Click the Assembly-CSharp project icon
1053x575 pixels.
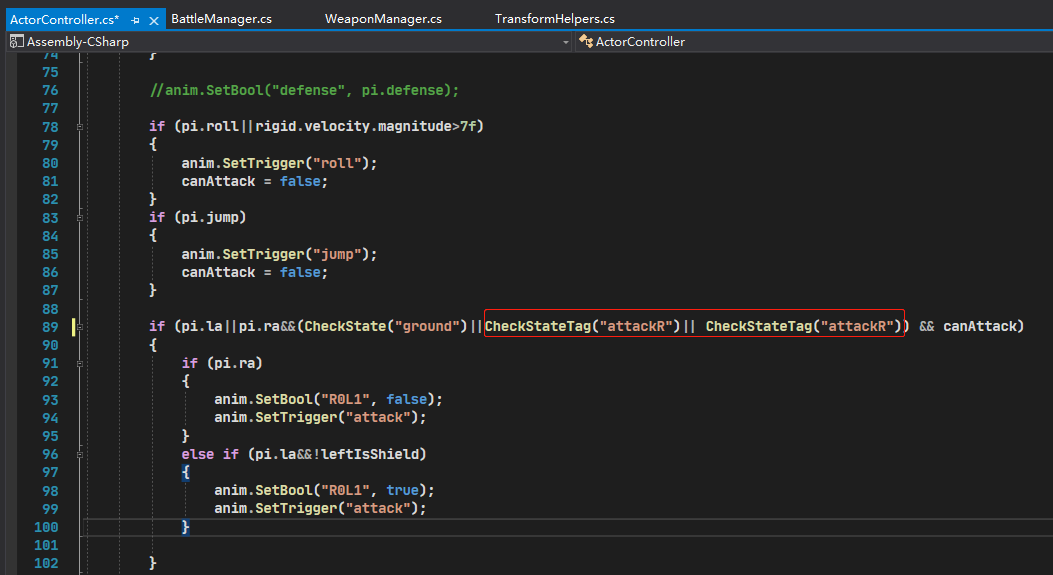point(16,42)
